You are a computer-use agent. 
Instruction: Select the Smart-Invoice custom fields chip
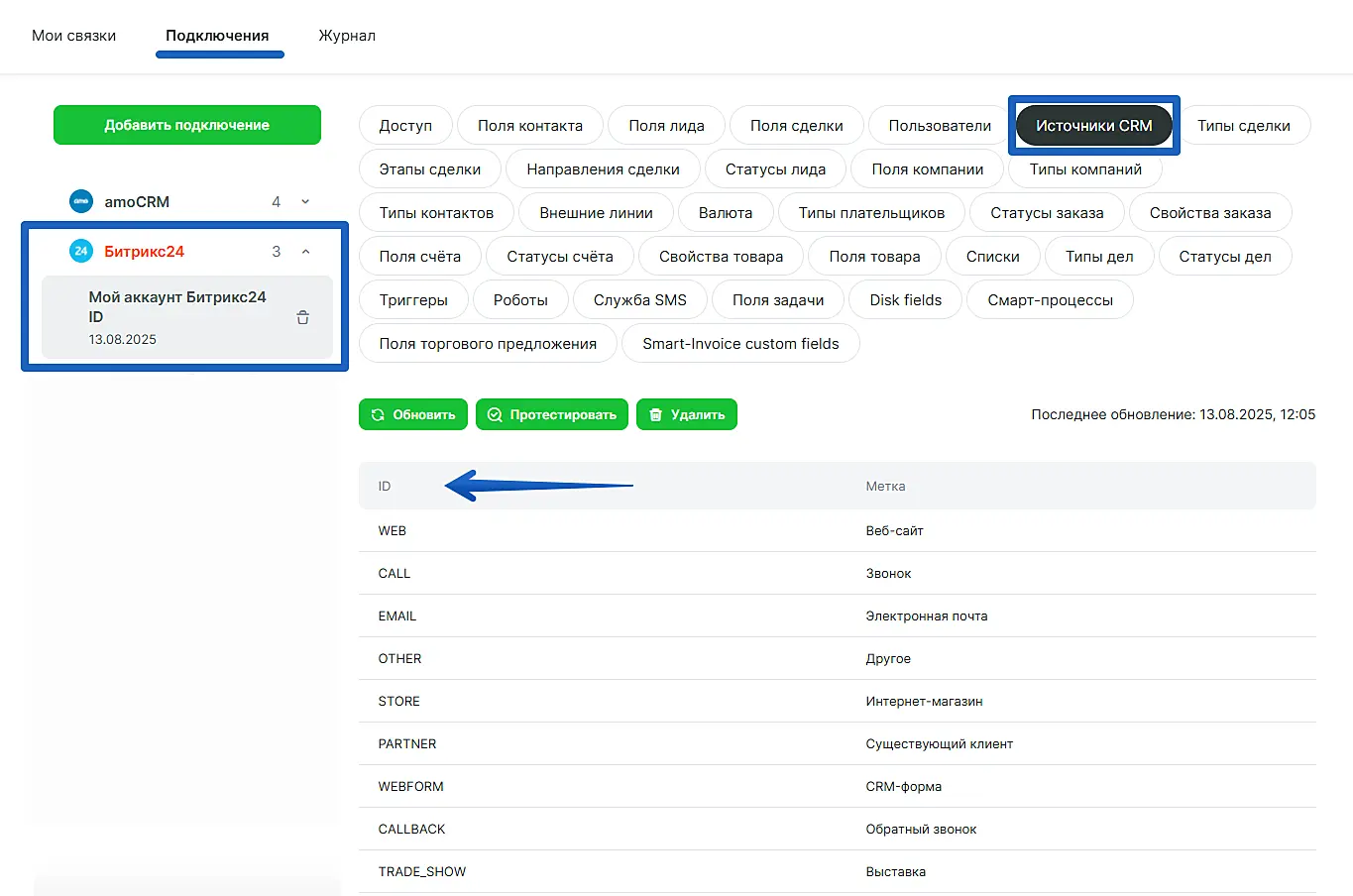point(739,344)
